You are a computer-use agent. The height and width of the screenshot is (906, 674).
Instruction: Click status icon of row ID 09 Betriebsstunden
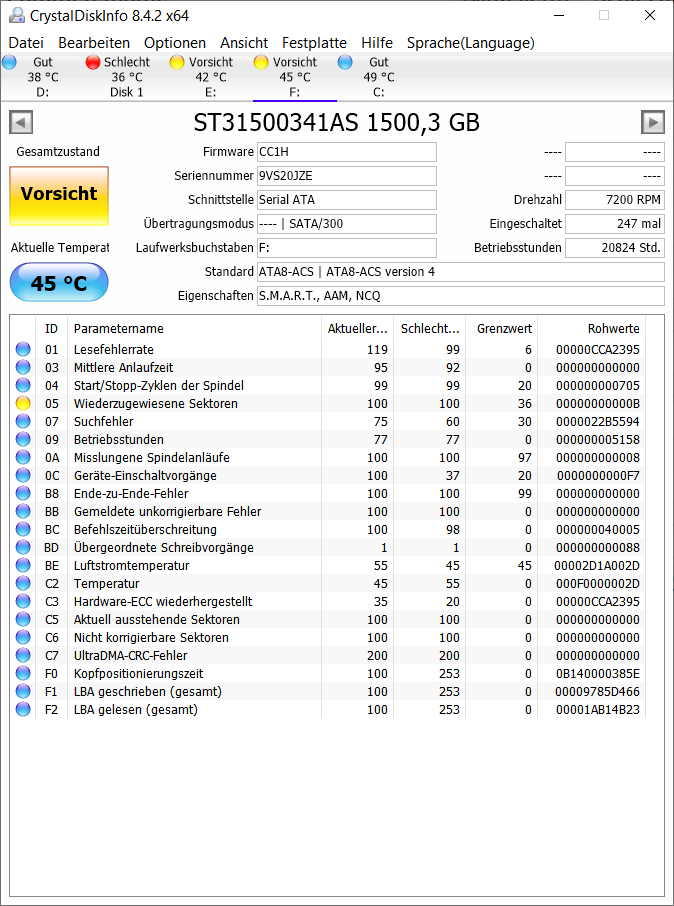23,440
